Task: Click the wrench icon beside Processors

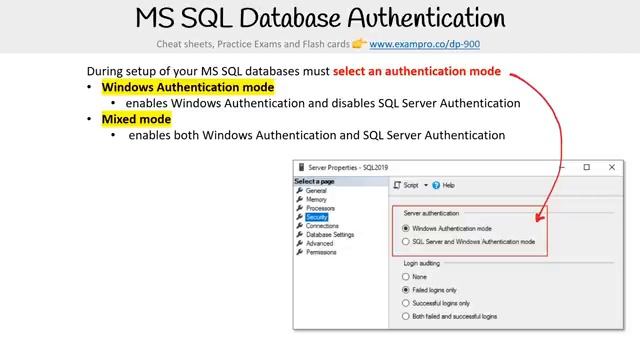Action: (x=300, y=208)
